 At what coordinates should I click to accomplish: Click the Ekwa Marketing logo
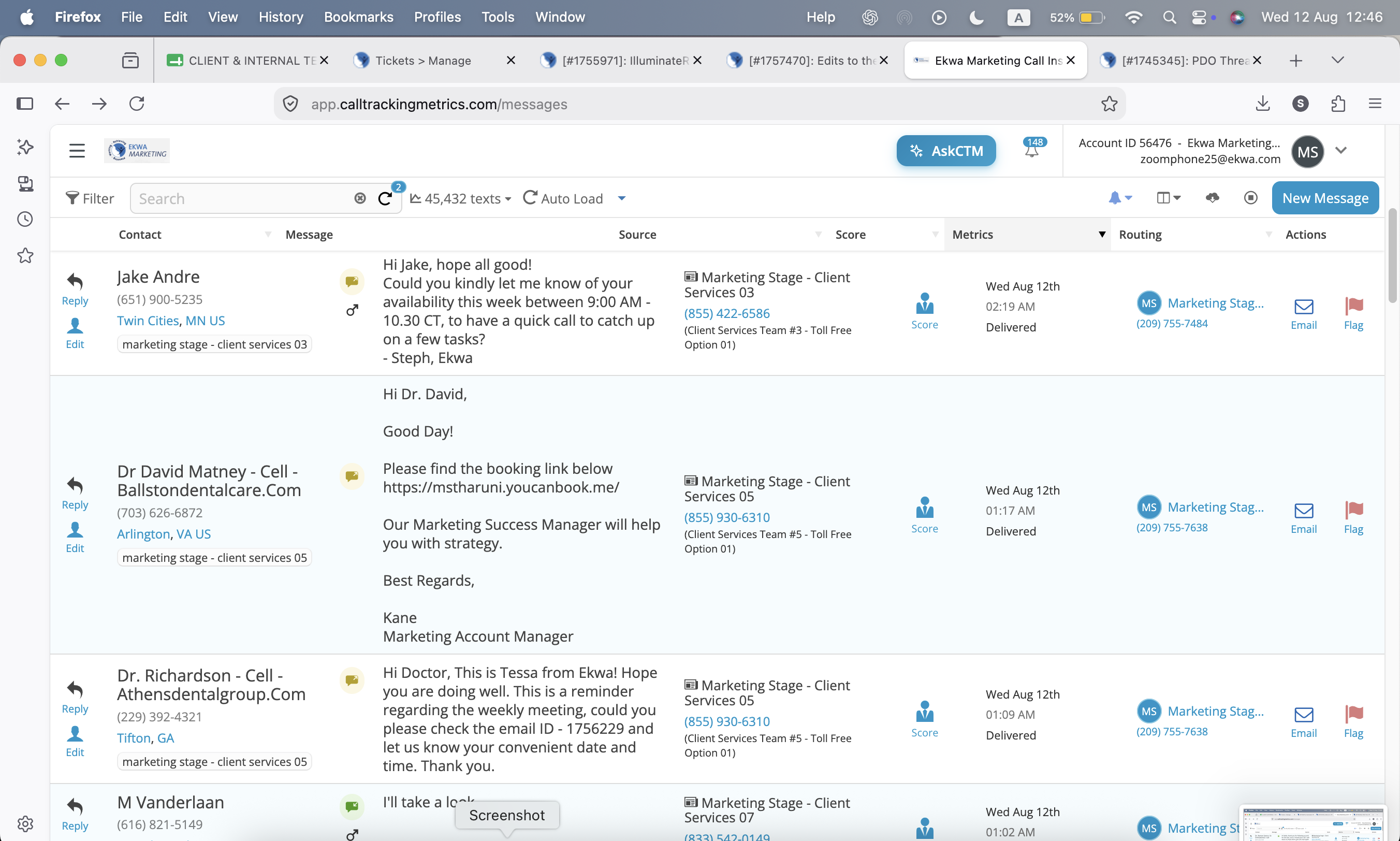(x=137, y=151)
